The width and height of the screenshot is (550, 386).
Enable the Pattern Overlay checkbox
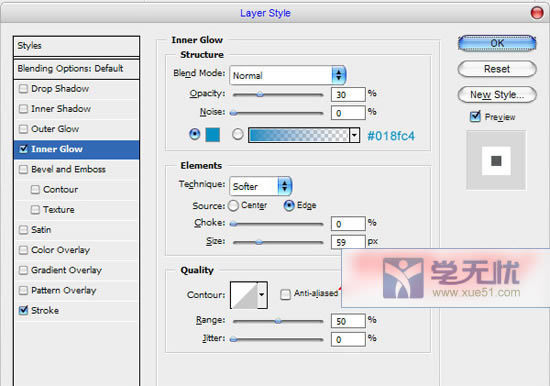23,291
